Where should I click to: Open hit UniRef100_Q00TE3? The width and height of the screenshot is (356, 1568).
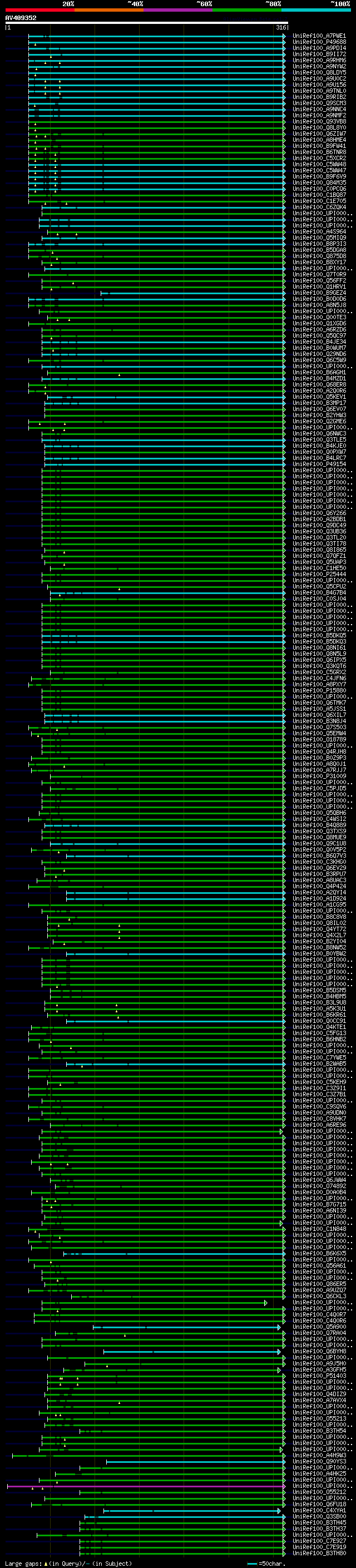click(x=319, y=317)
